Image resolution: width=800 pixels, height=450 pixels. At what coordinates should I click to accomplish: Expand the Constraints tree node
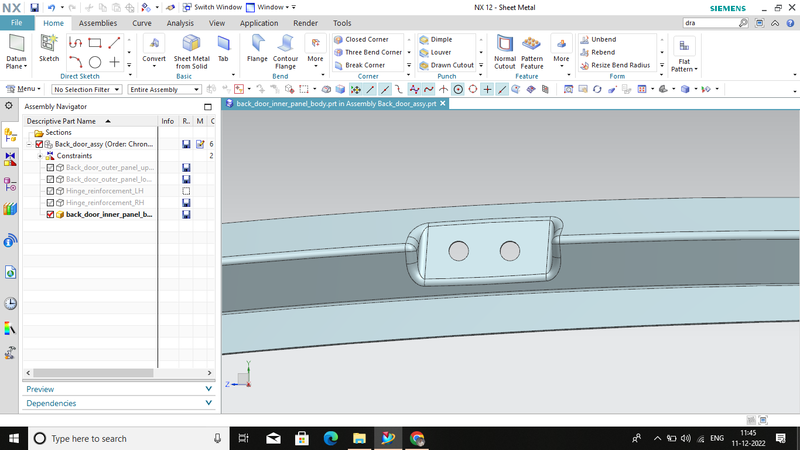40,156
